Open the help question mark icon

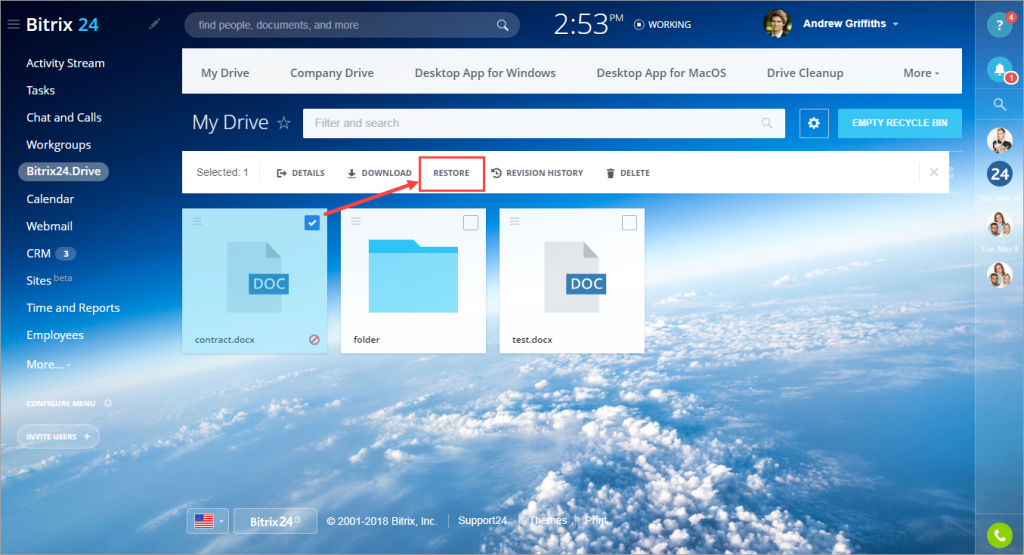(999, 25)
